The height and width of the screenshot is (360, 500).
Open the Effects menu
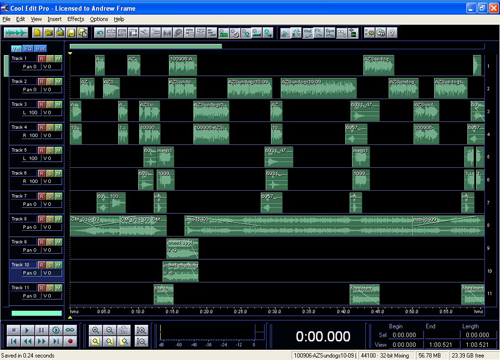pos(76,19)
